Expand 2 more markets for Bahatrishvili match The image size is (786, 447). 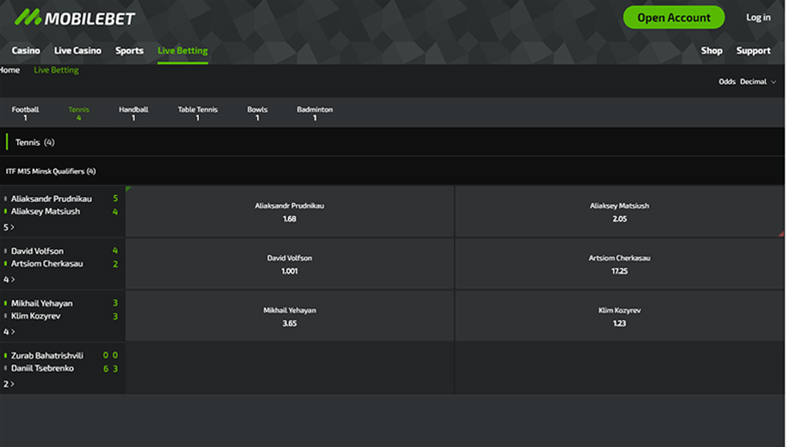[x=9, y=384]
